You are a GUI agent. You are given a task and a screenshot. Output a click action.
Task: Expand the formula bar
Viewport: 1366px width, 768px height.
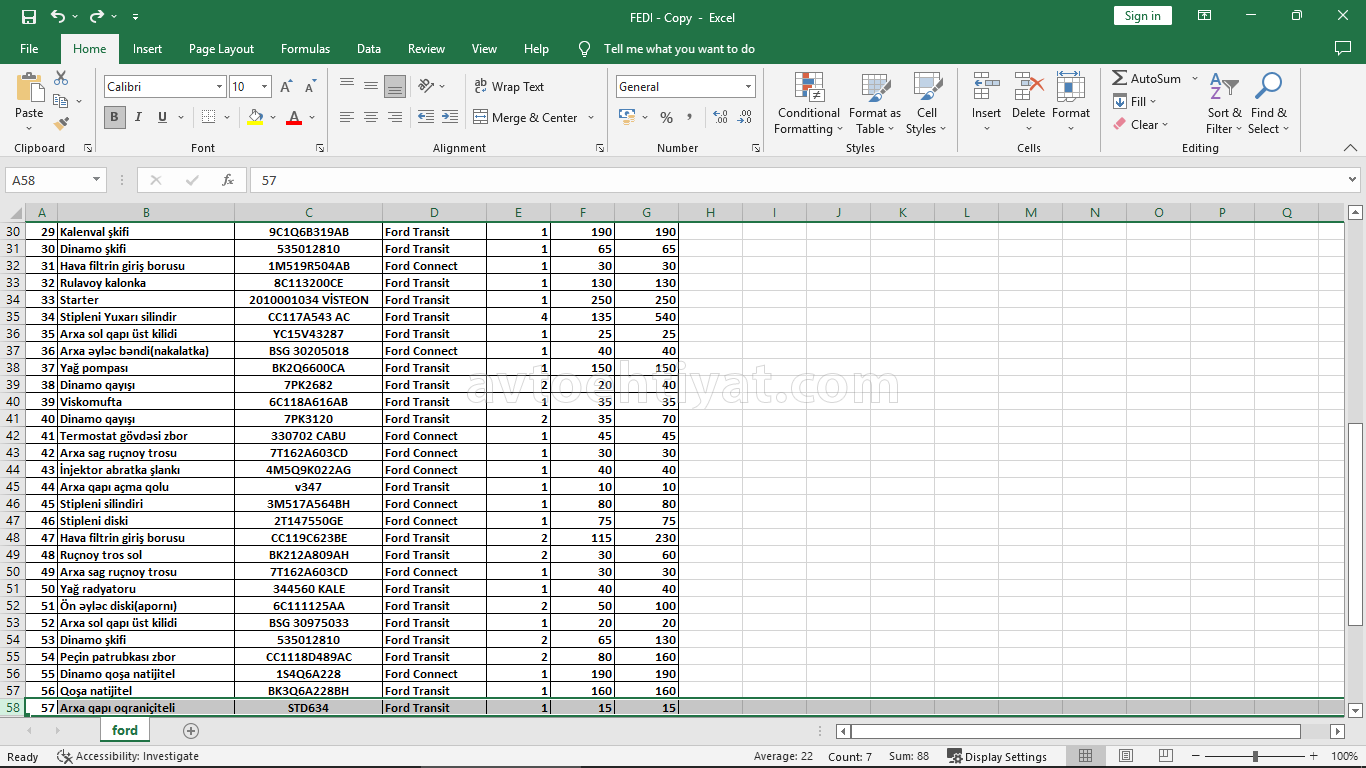[x=1352, y=180]
